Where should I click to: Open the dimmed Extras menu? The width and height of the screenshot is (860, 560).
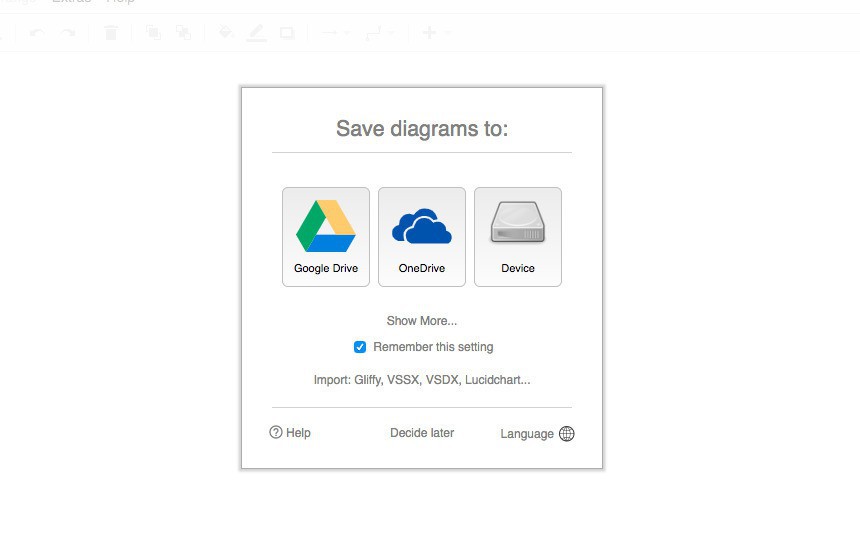(71, 2)
